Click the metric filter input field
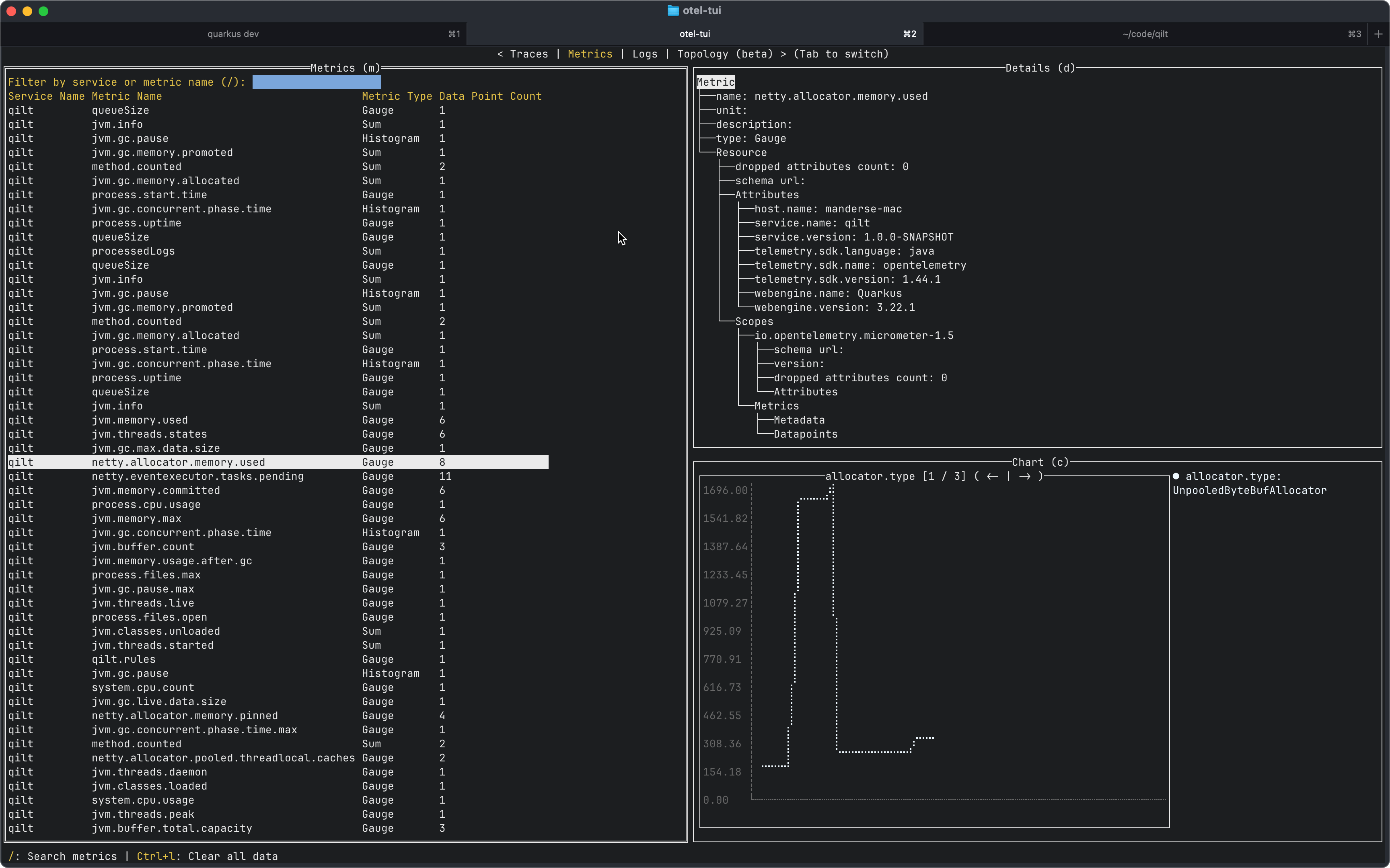Image resolution: width=1390 pixels, height=868 pixels. point(316,82)
